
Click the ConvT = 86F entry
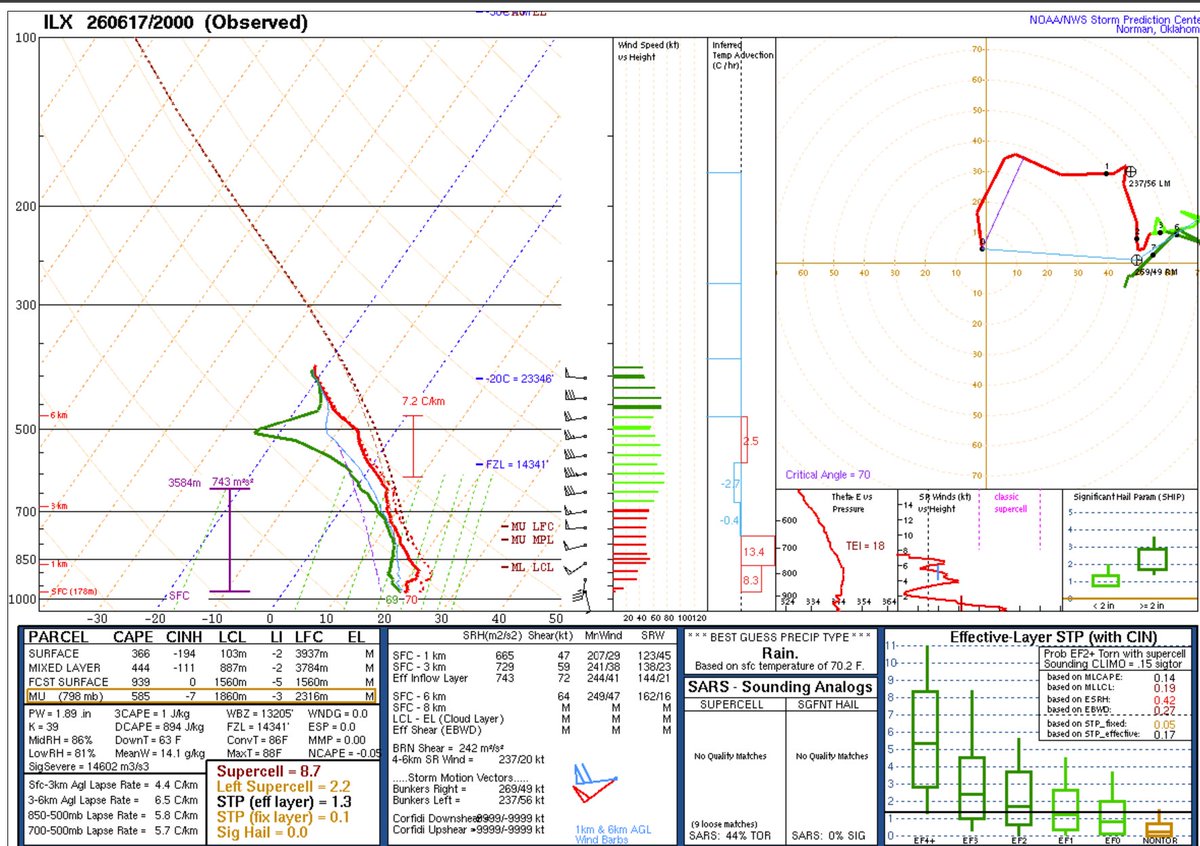(259, 739)
